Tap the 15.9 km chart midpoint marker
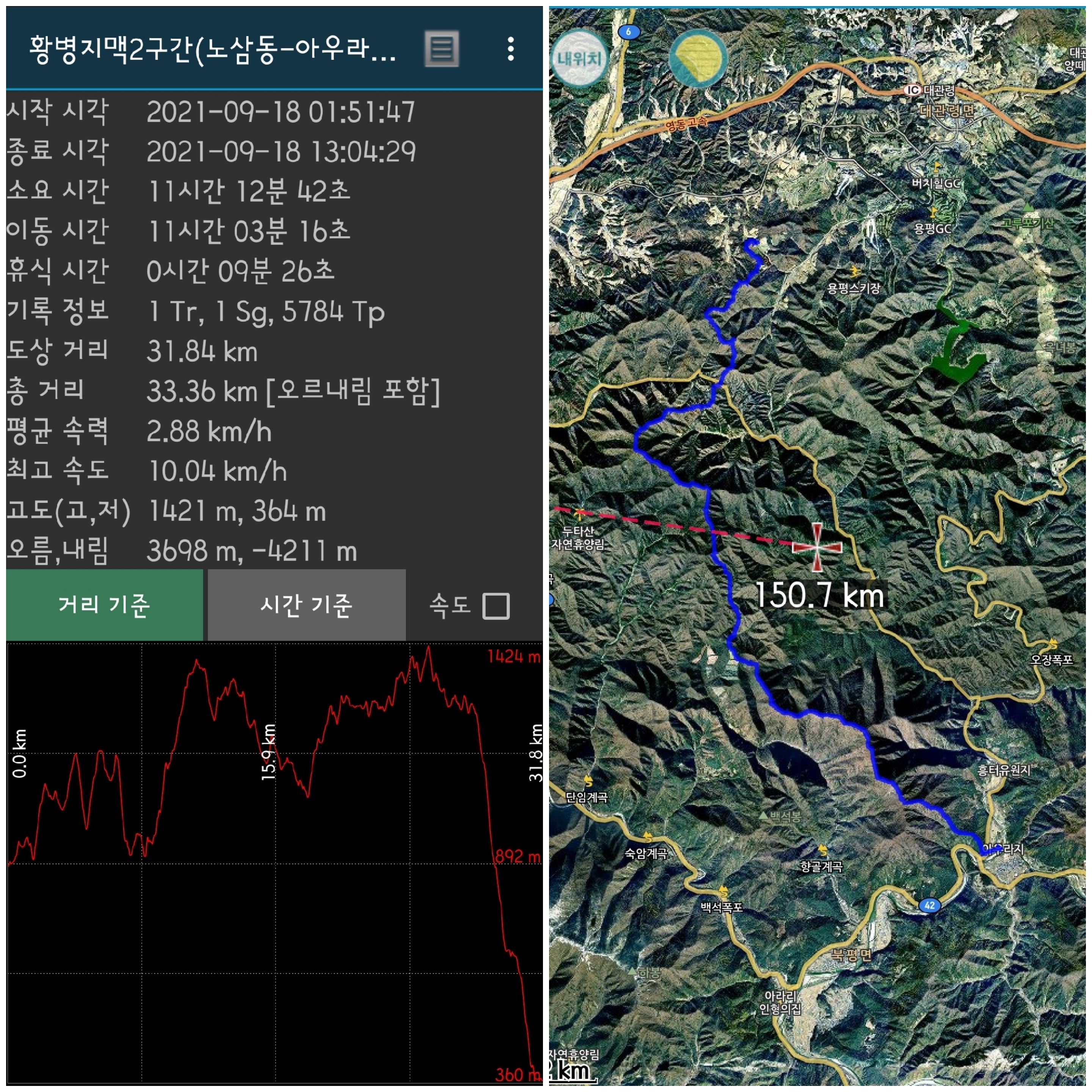1092x1092 pixels. 268,752
